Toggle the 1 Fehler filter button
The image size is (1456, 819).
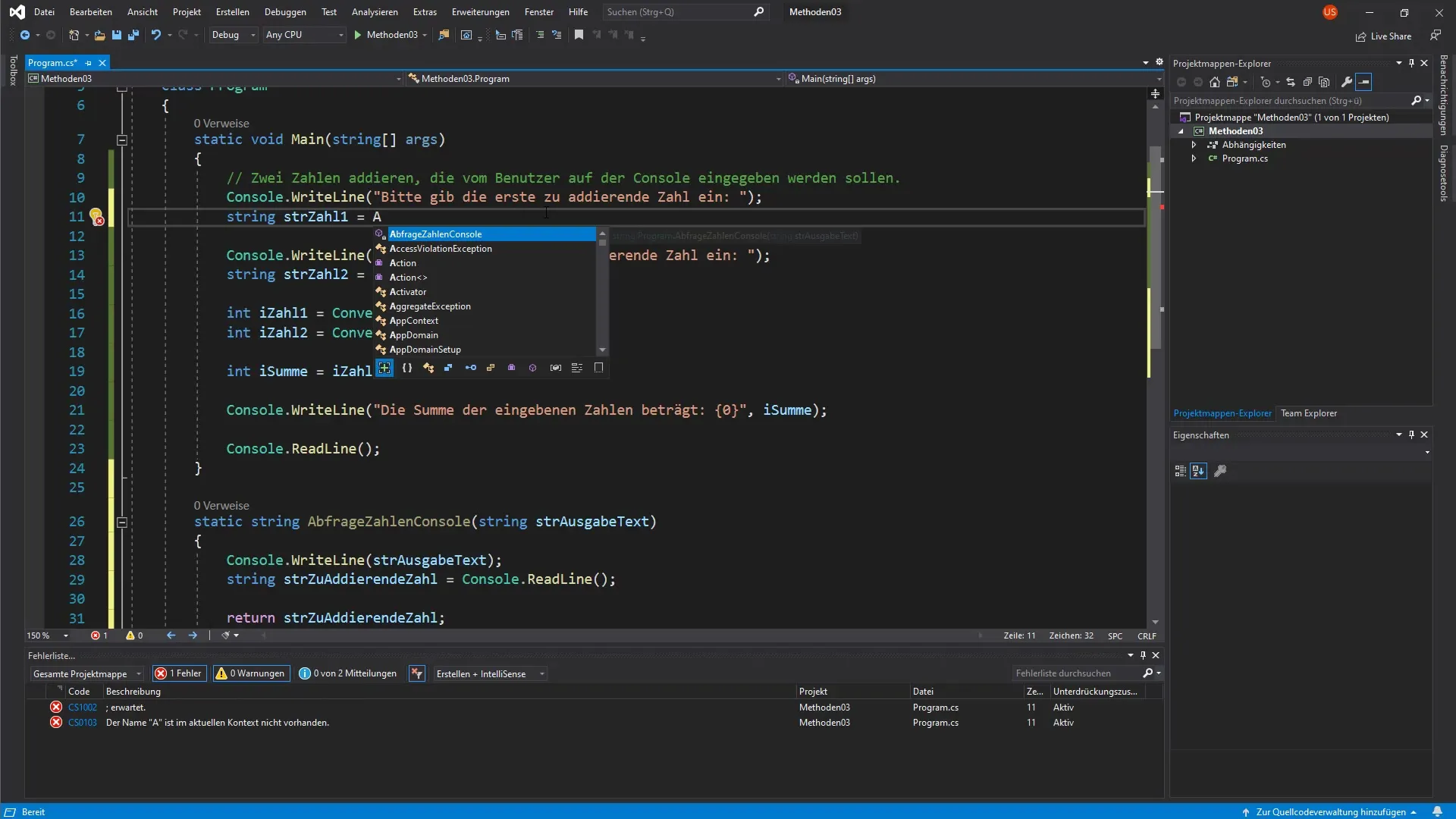pos(179,673)
